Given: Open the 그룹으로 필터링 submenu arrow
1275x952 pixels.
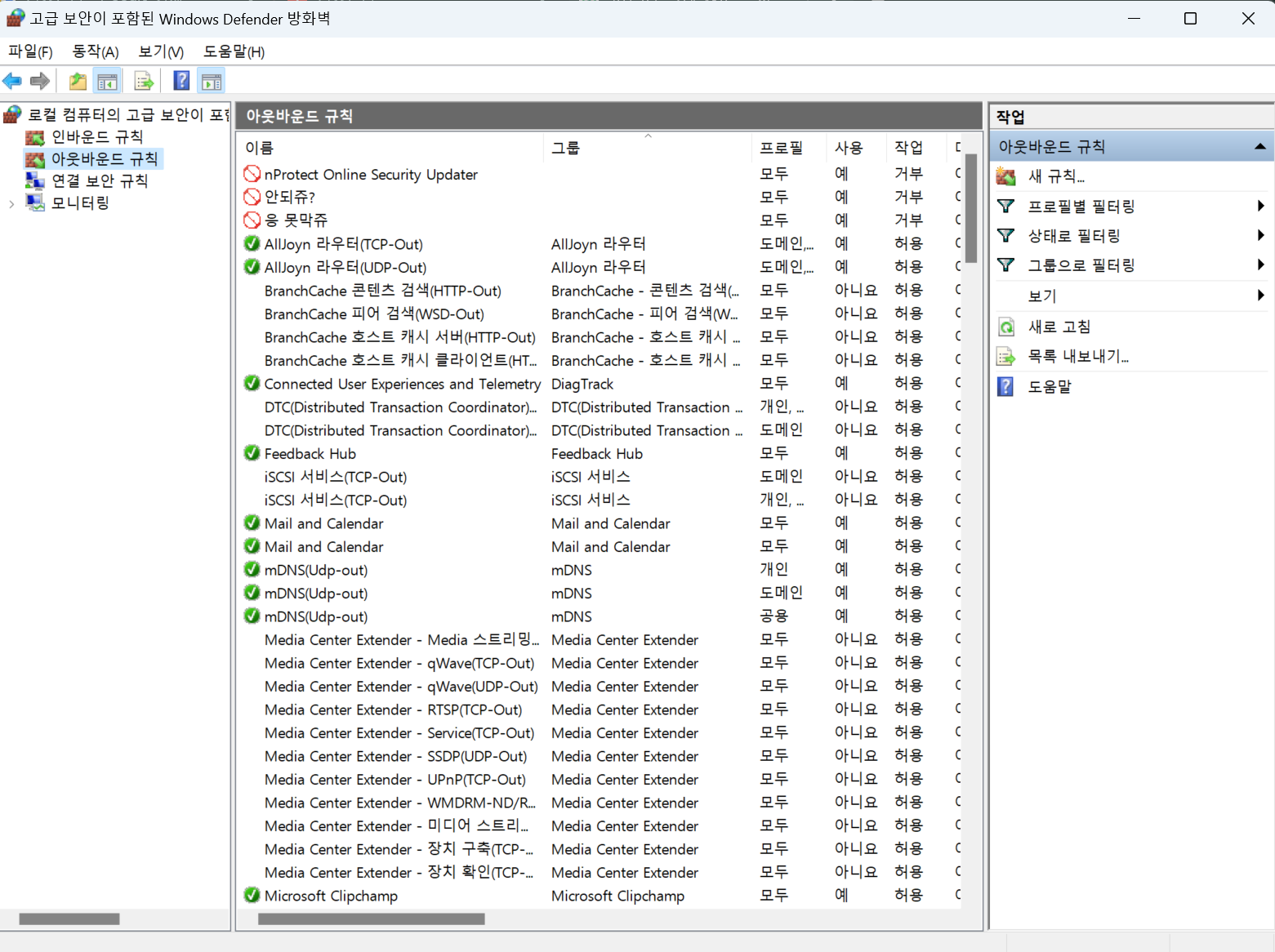Looking at the screenshot, I should [1260, 265].
